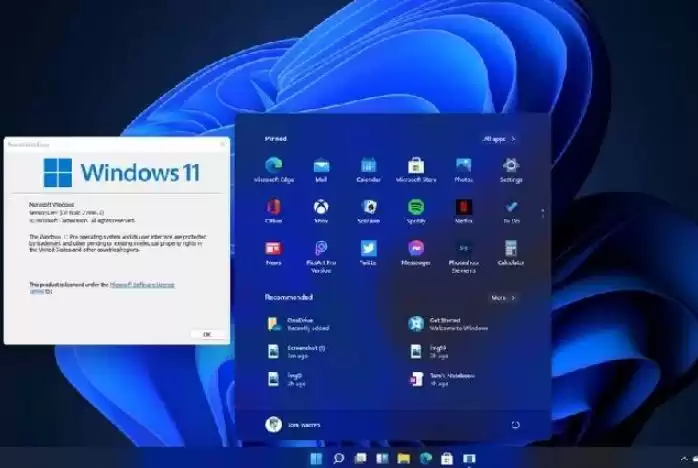Open Microsoft Store in the pinned apps

[416, 170]
